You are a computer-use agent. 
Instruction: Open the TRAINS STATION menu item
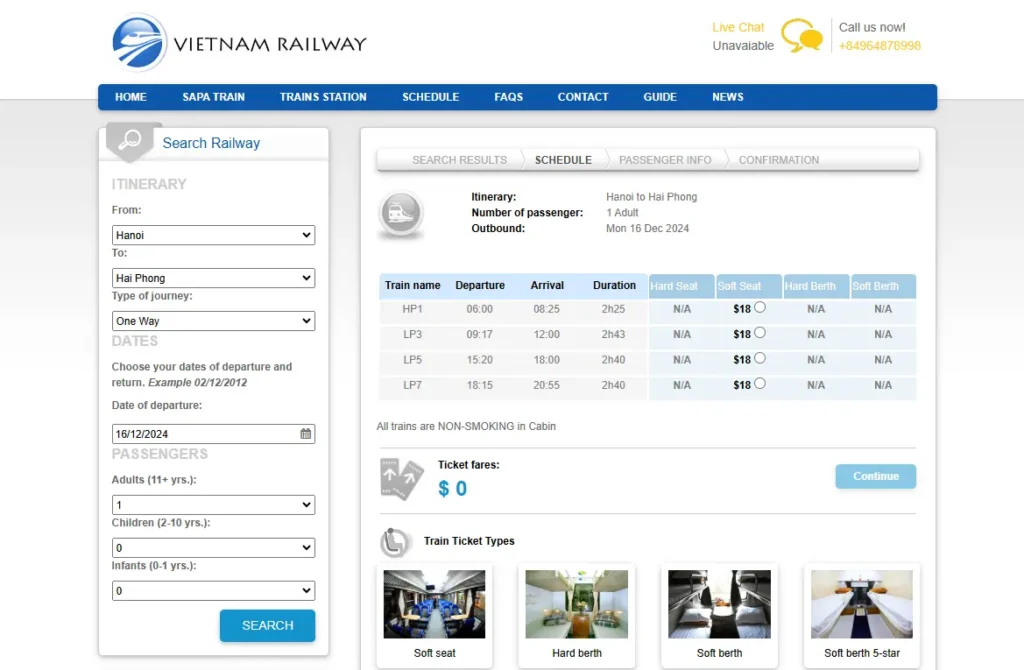tap(323, 97)
